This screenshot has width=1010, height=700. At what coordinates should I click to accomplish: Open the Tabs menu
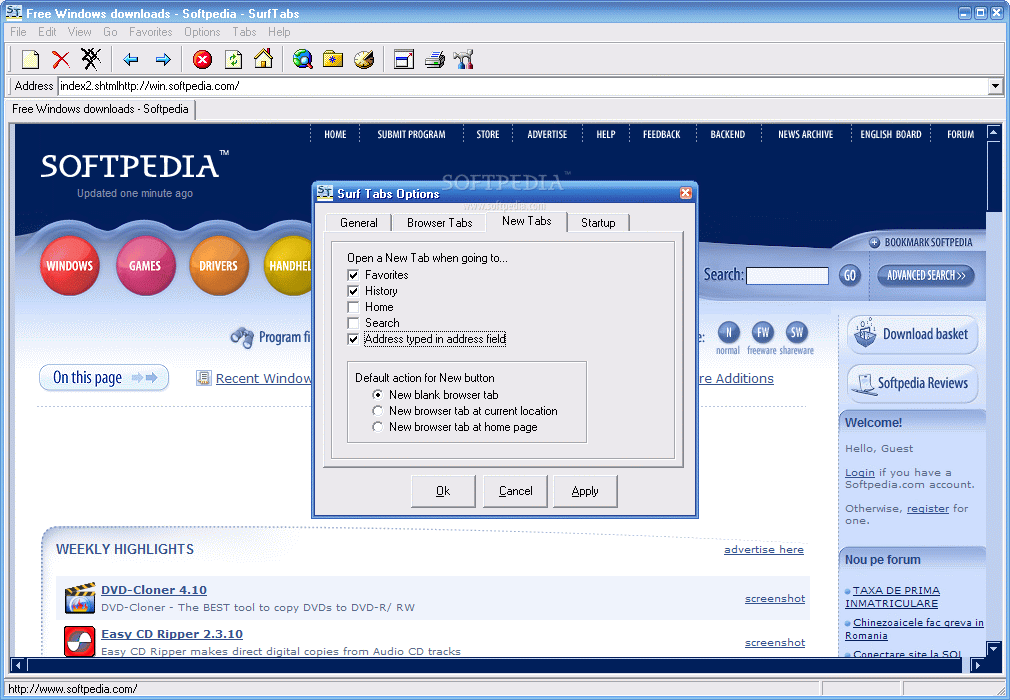click(244, 32)
